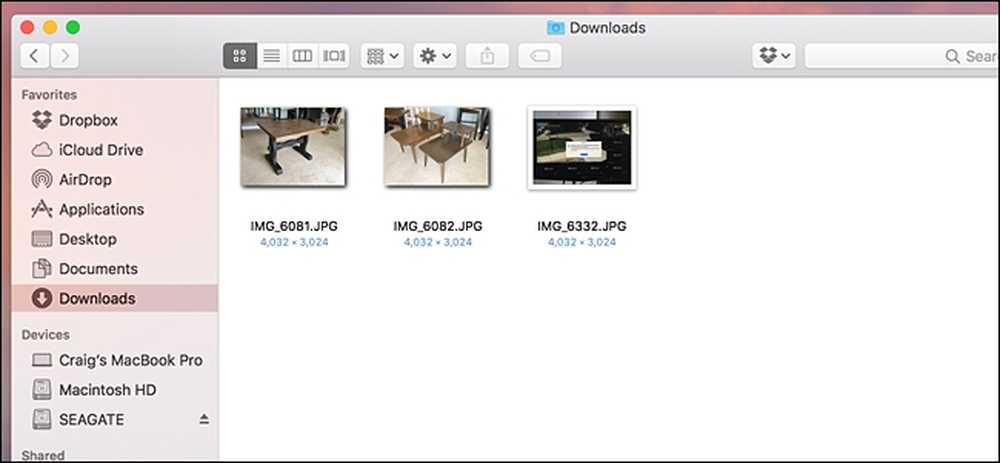Click the MacBook Pro laptop icon

42,360
